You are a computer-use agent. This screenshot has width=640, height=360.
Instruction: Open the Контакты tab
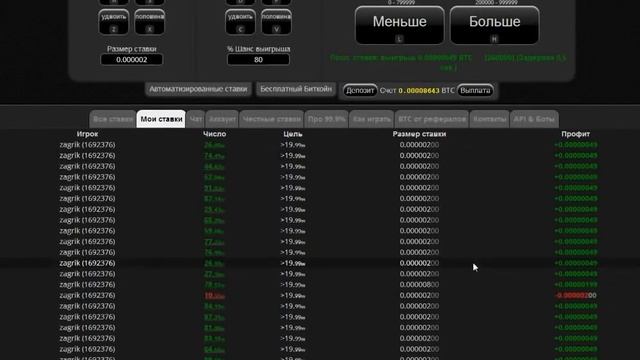[x=489, y=119]
